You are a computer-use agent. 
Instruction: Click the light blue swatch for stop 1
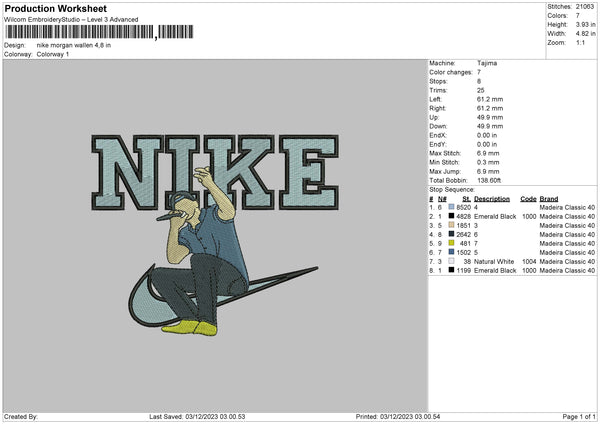(451, 207)
